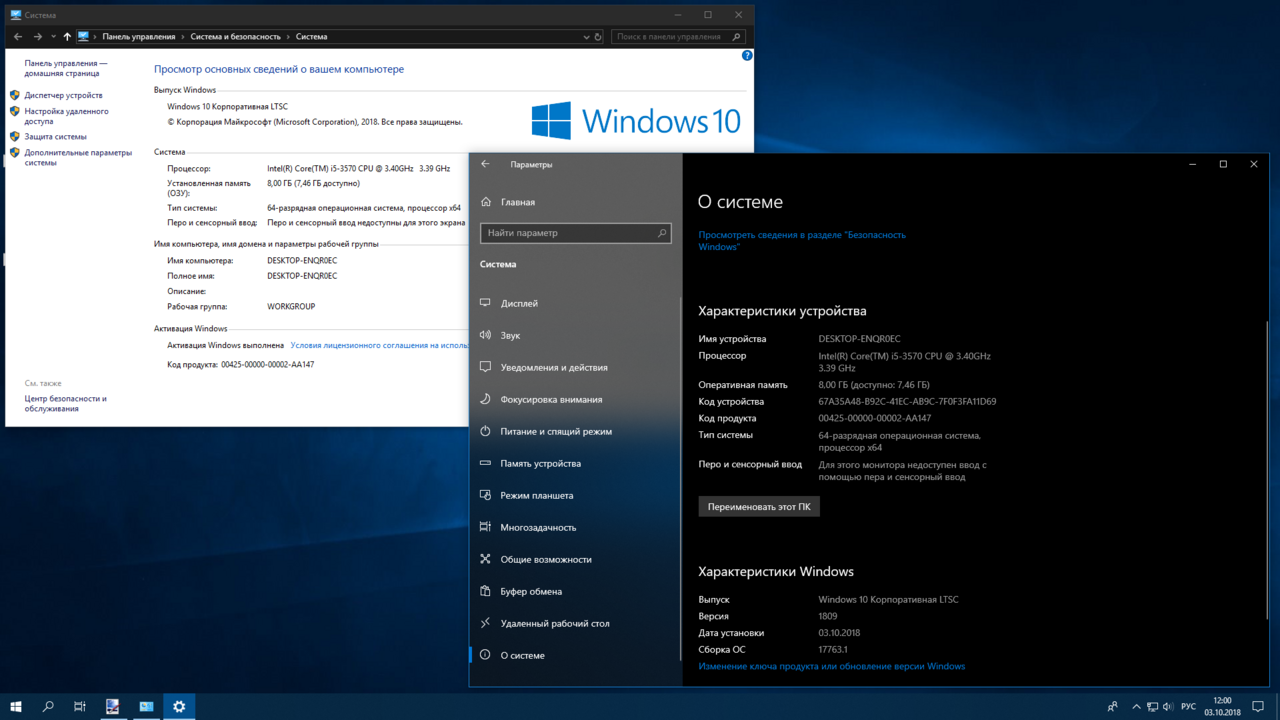Open Multitasking icon in sidebar
Screen dimensions: 1280x720
485,527
